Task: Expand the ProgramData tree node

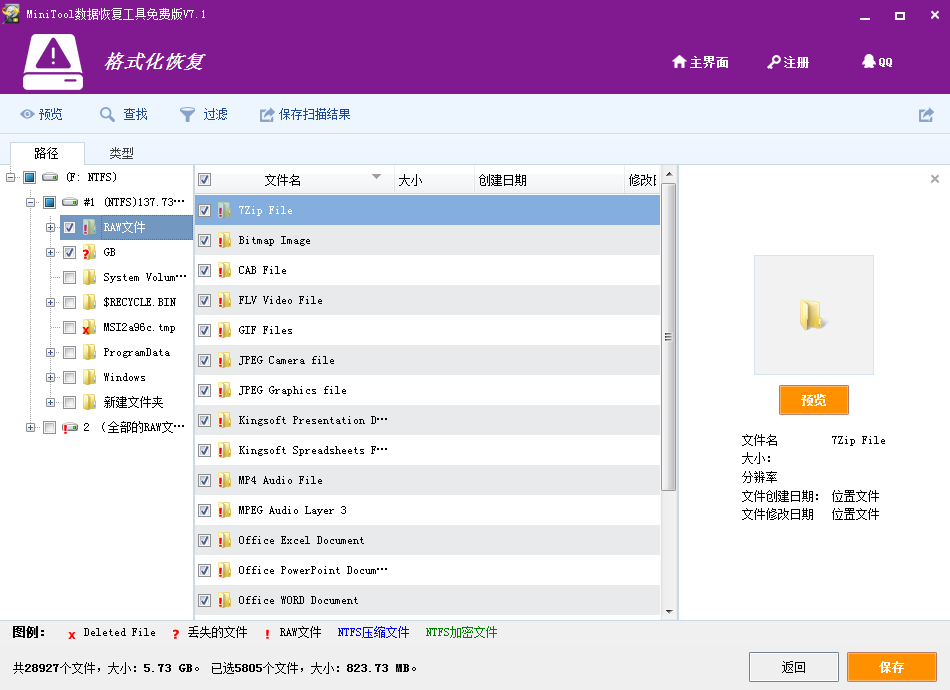Action: tap(50, 352)
